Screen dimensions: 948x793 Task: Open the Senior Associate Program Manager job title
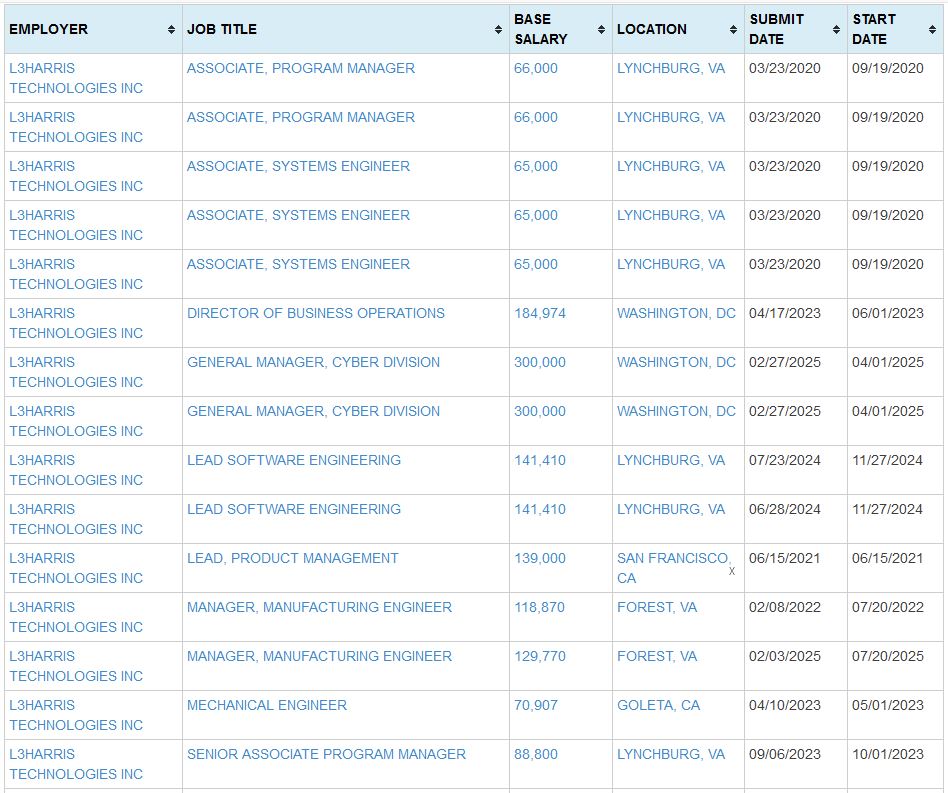[x=326, y=754]
